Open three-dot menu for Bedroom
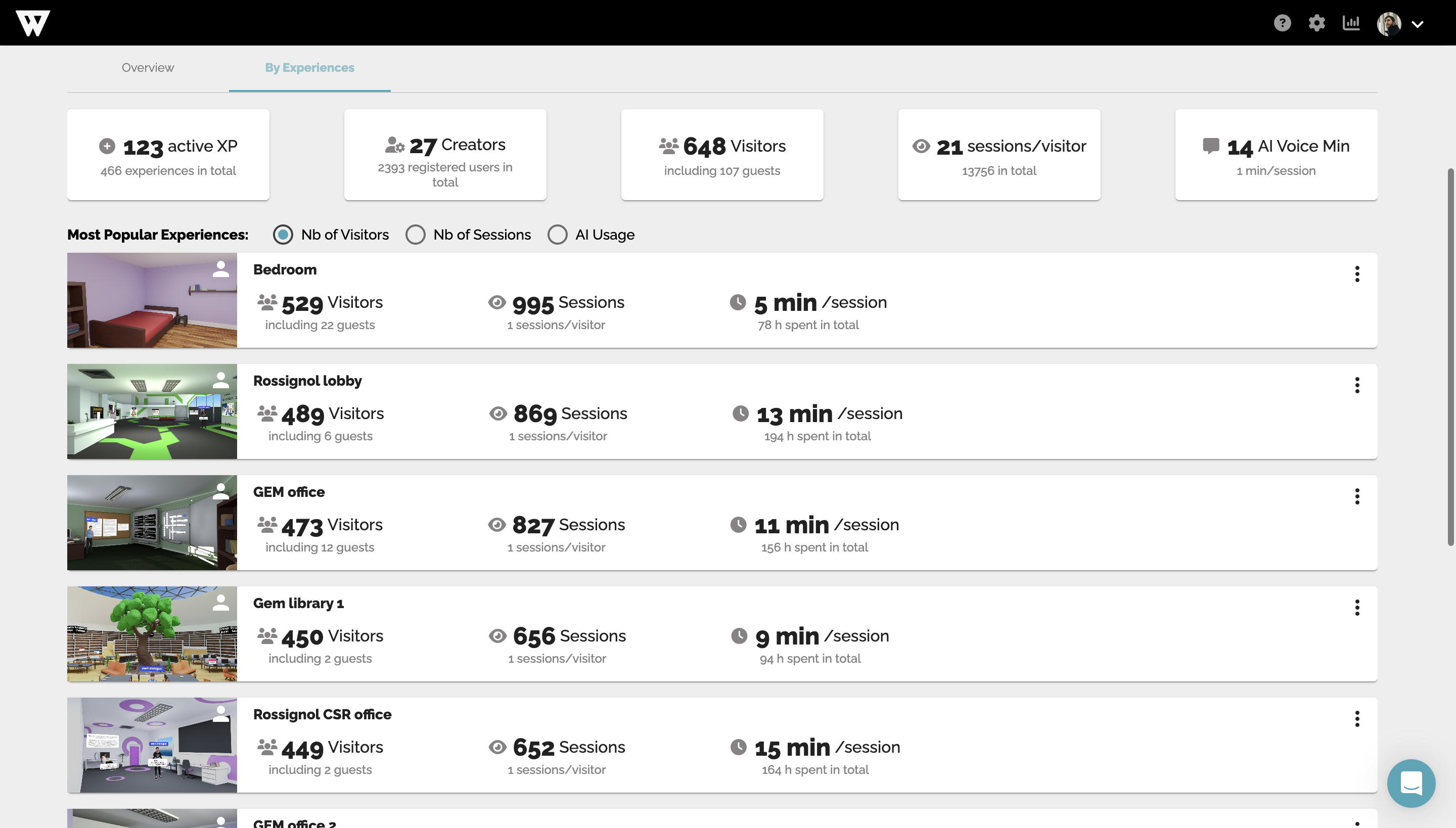The height and width of the screenshot is (828, 1456). click(x=1357, y=274)
